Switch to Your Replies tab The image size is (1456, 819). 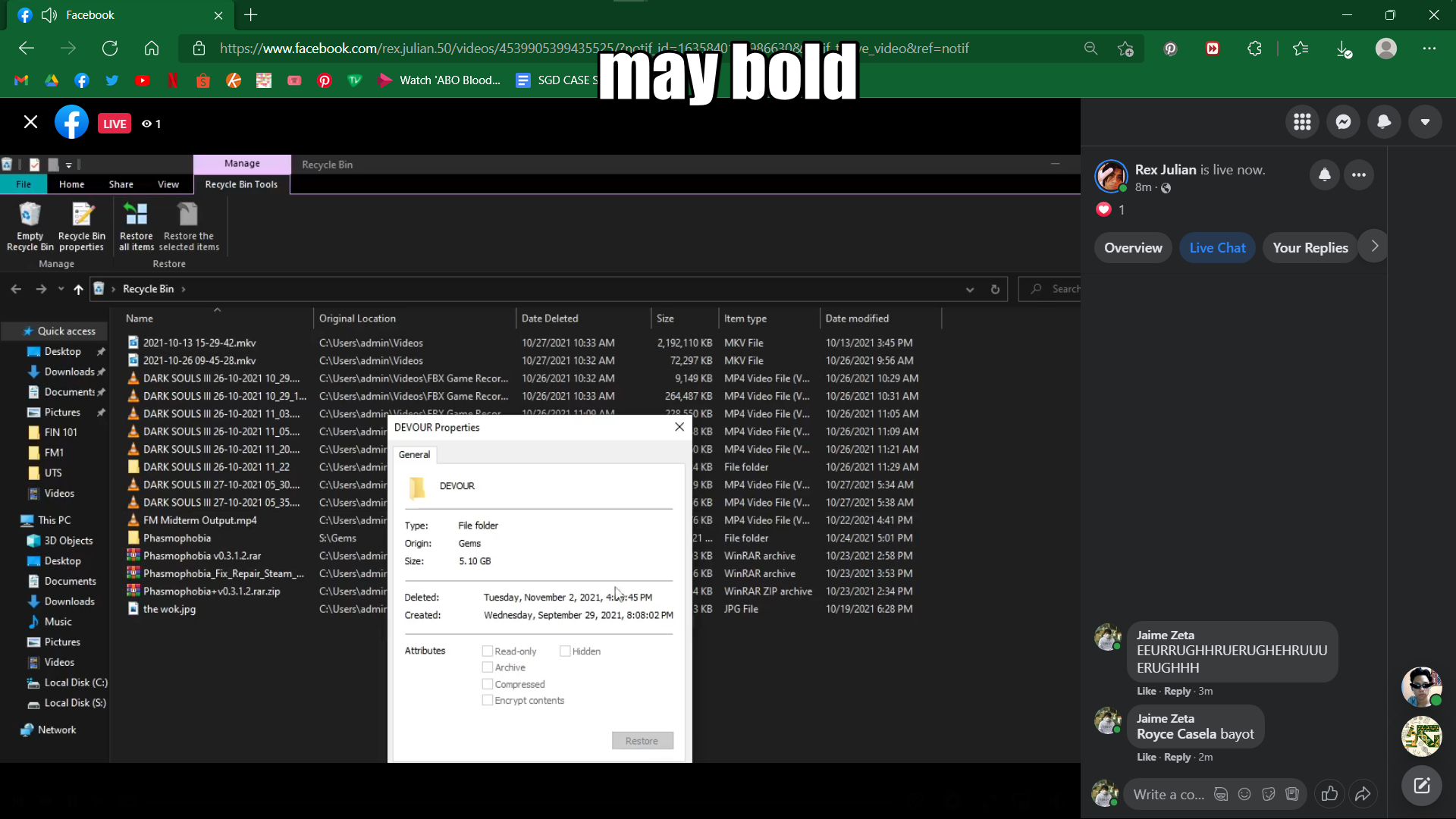point(1310,248)
